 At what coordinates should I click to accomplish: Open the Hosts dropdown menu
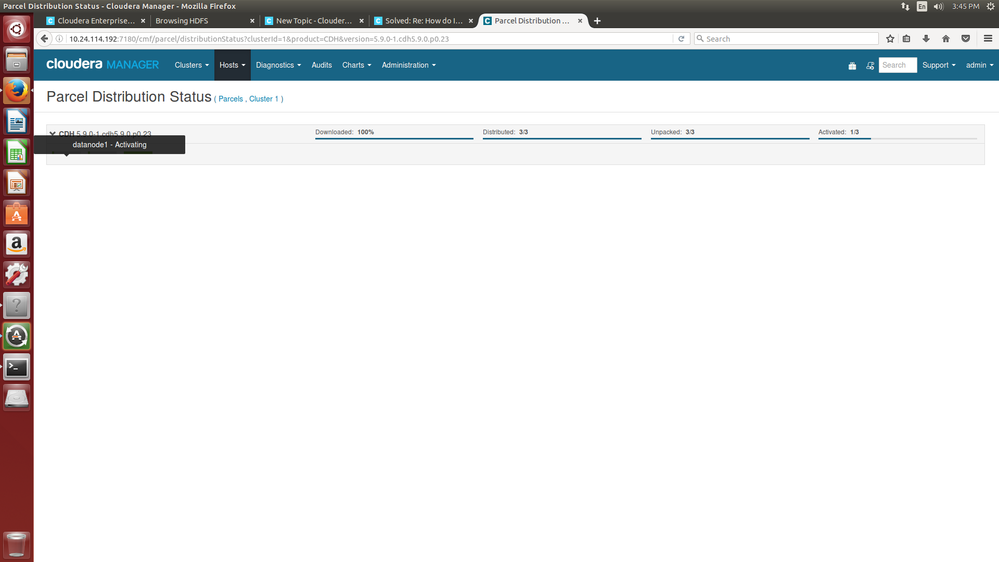(x=232, y=65)
